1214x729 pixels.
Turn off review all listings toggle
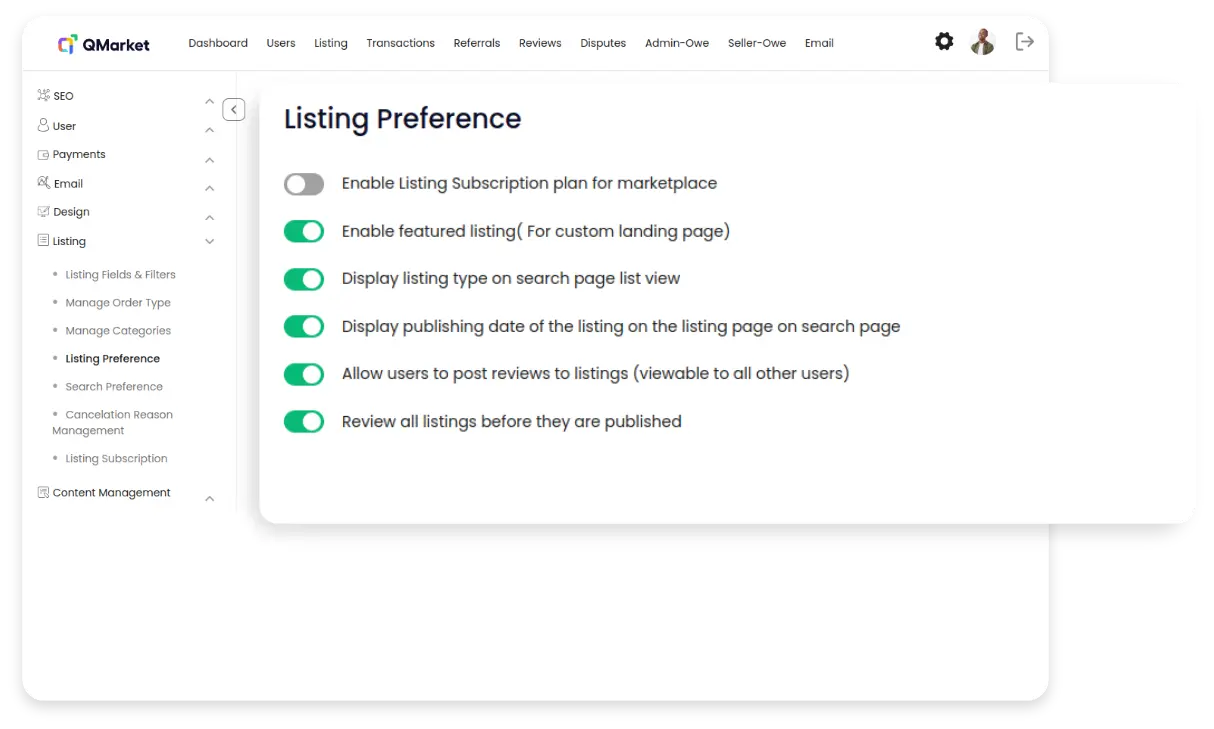(304, 422)
